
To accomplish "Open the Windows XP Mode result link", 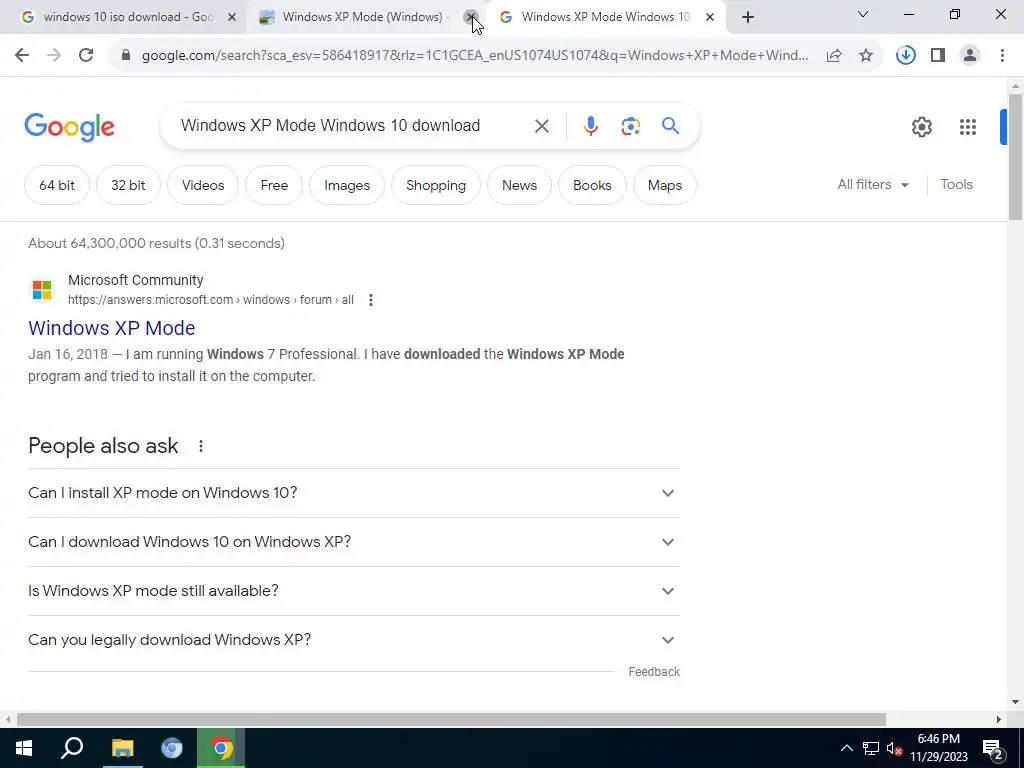I will pos(112,328).
